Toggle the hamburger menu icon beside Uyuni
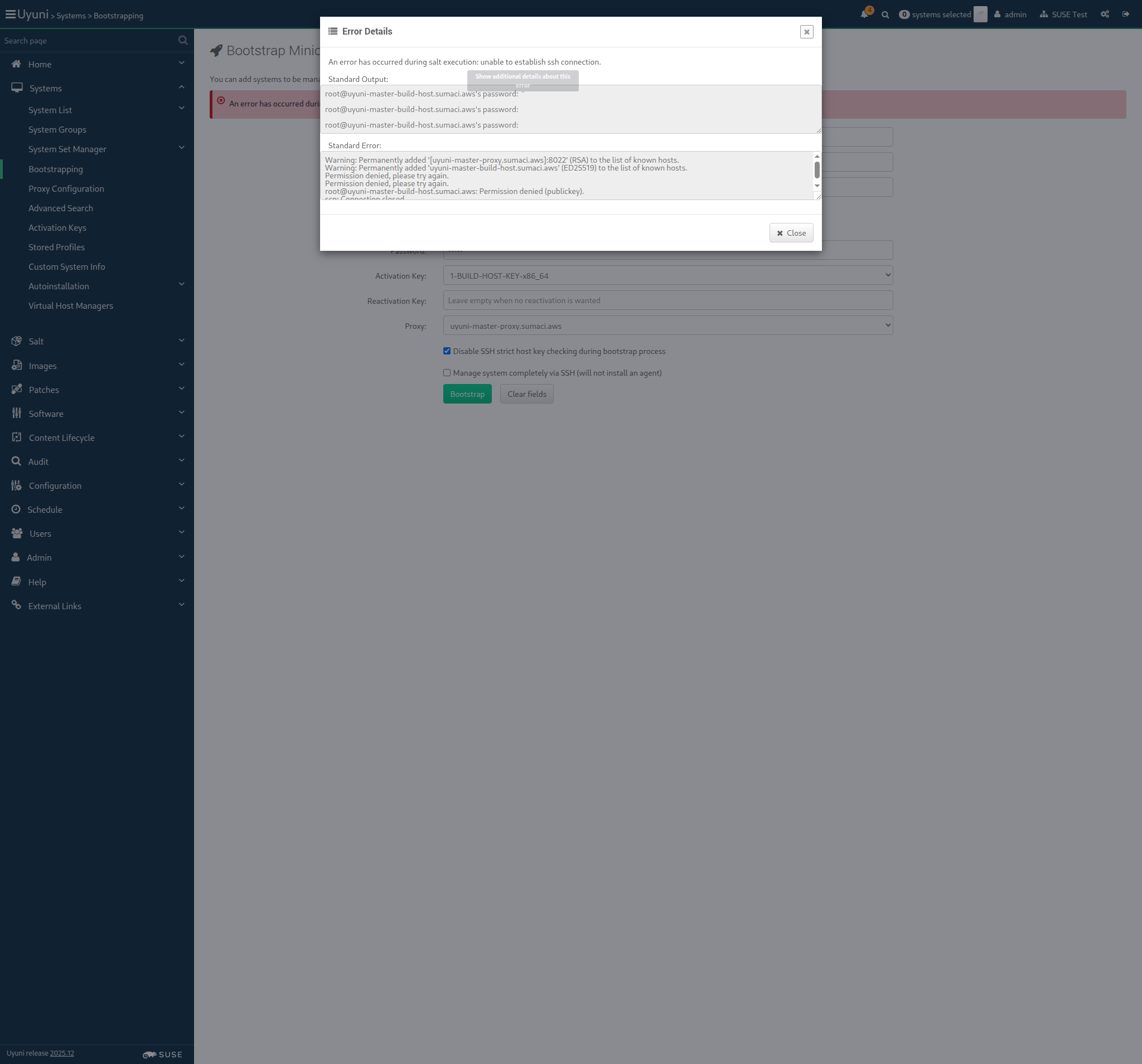 [x=10, y=14]
